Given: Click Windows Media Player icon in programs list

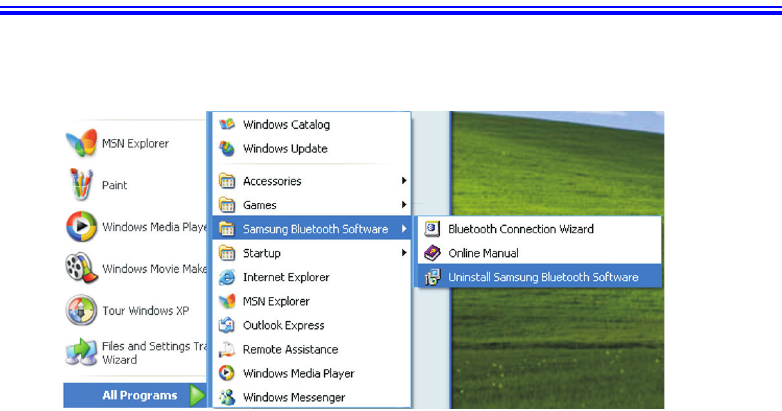Looking at the screenshot, I should pyautogui.click(x=227, y=373).
